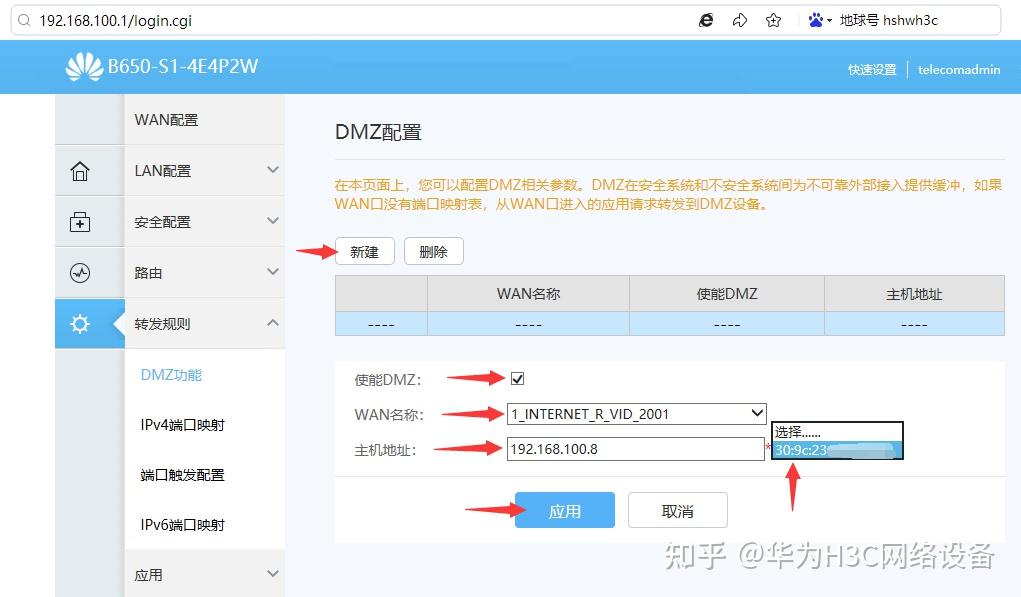1021x597 pixels.
Task: Click the Internet Explorer mode icon
Action: pyautogui.click(x=706, y=20)
